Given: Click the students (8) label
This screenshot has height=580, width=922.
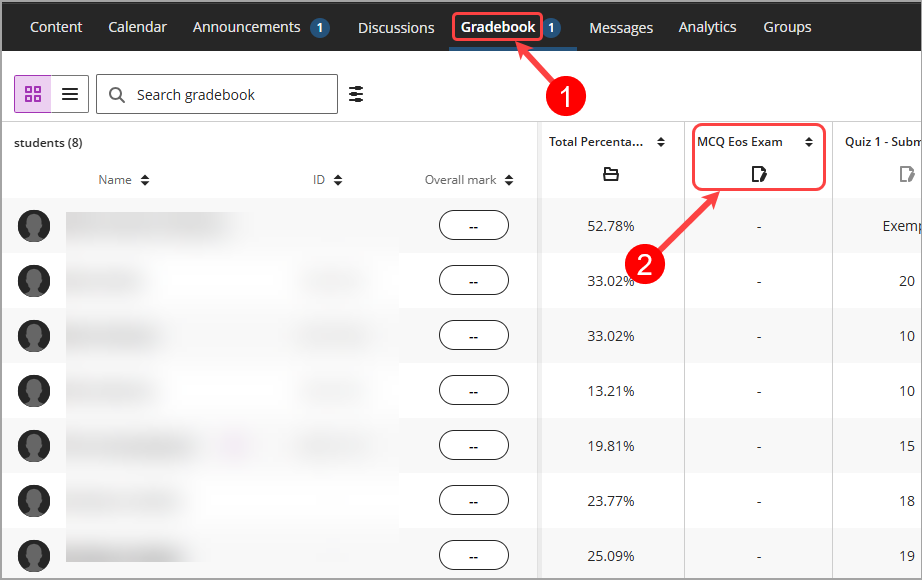Looking at the screenshot, I should (x=48, y=143).
